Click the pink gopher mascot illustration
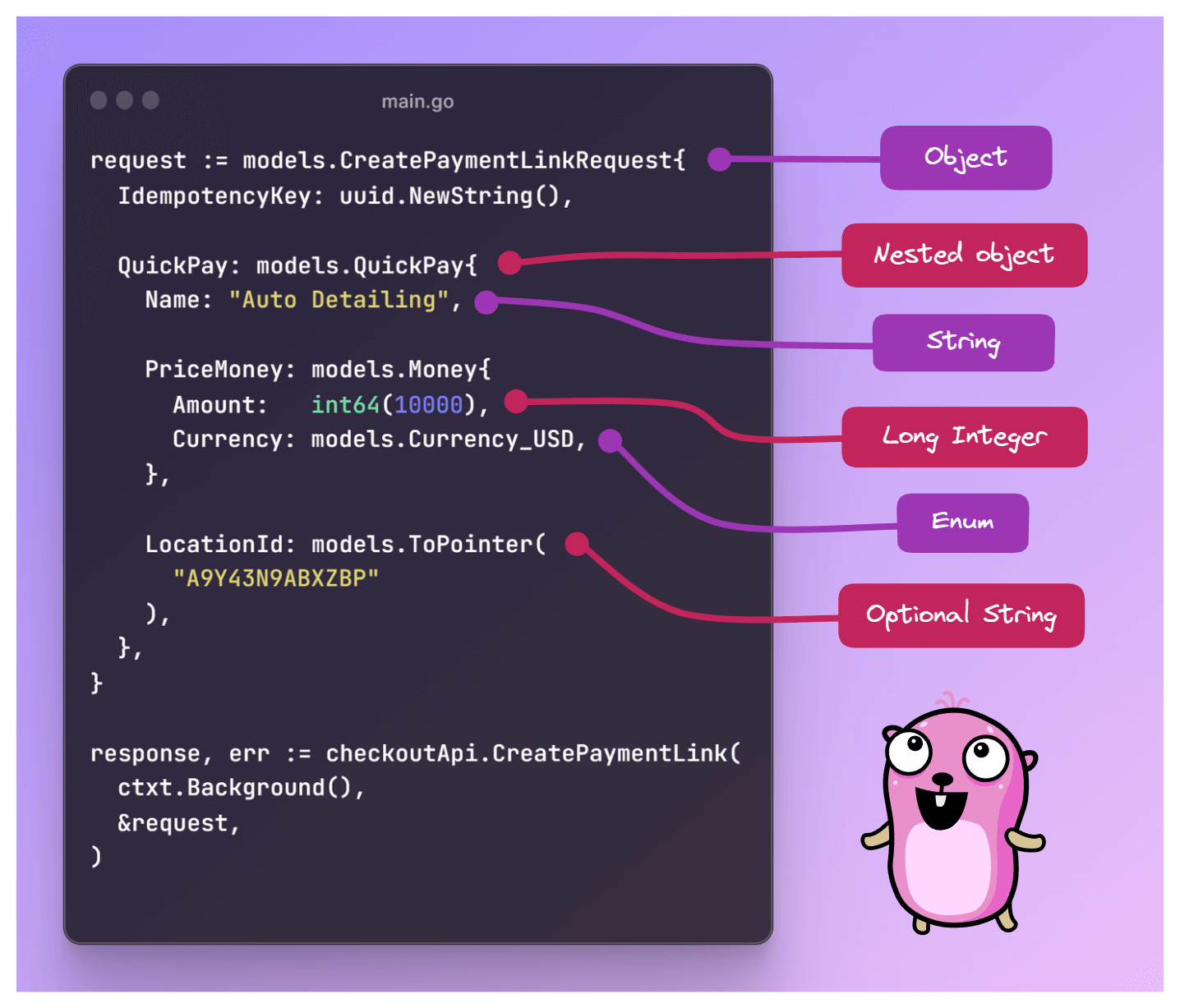This screenshot has width=1180, height=1008. pyautogui.click(x=953, y=822)
